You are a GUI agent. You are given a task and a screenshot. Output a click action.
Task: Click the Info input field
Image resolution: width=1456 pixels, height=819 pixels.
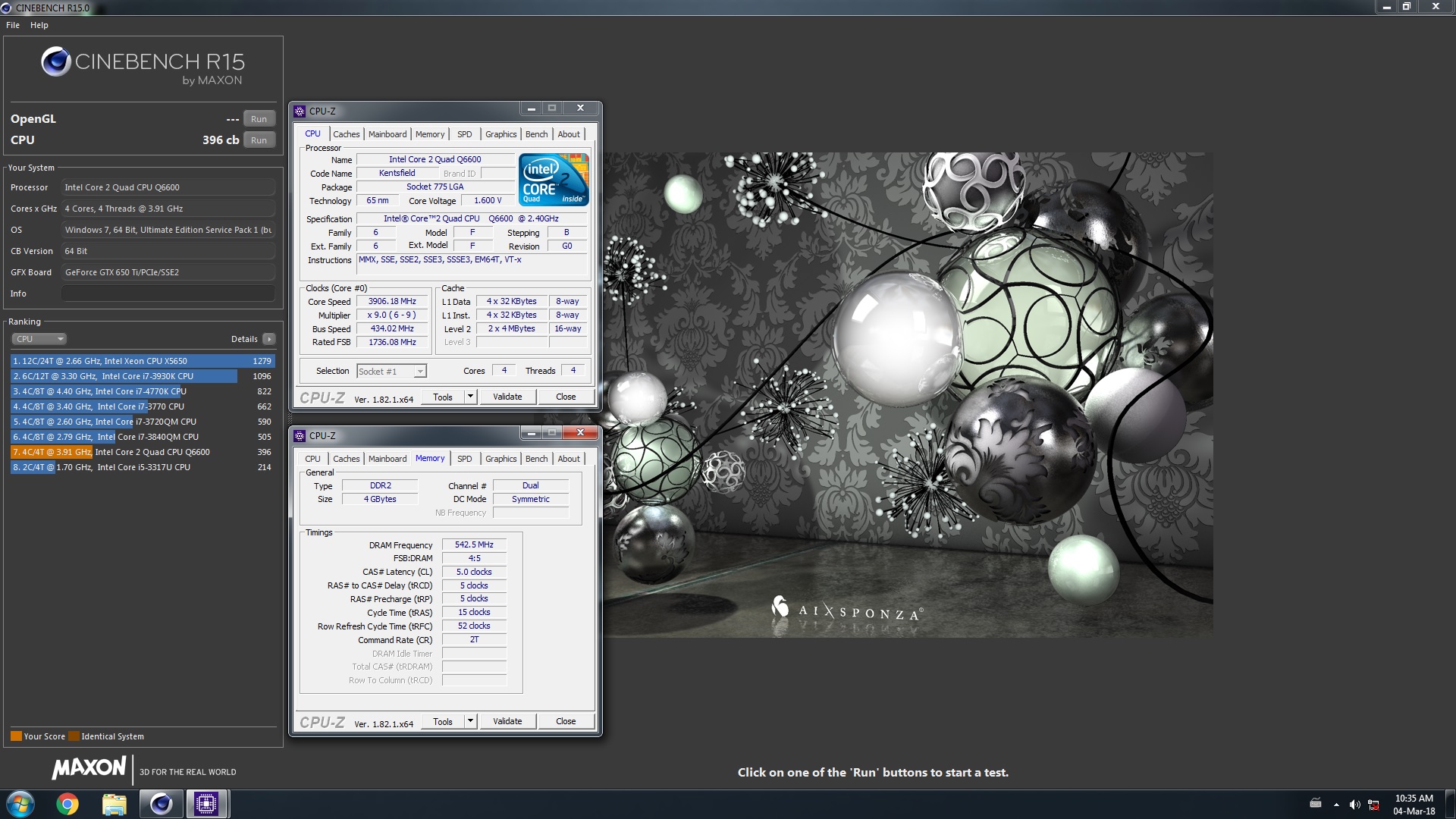point(168,293)
